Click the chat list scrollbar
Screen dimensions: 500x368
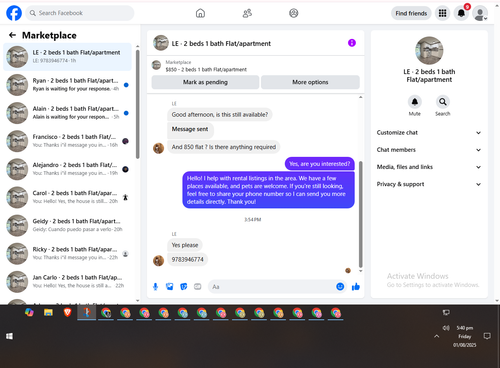pyautogui.click(x=138, y=104)
